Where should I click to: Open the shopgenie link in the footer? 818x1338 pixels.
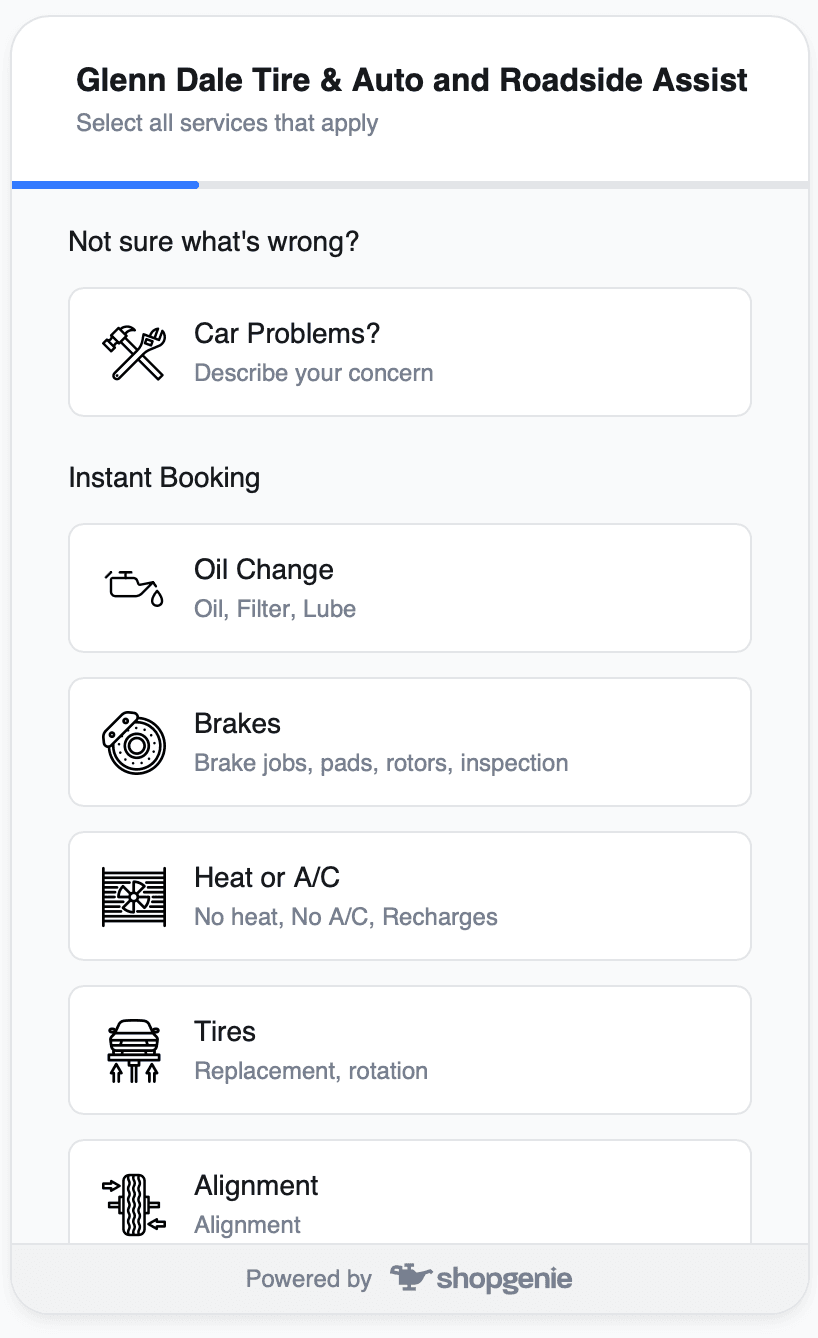click(x=481, y=1278)
